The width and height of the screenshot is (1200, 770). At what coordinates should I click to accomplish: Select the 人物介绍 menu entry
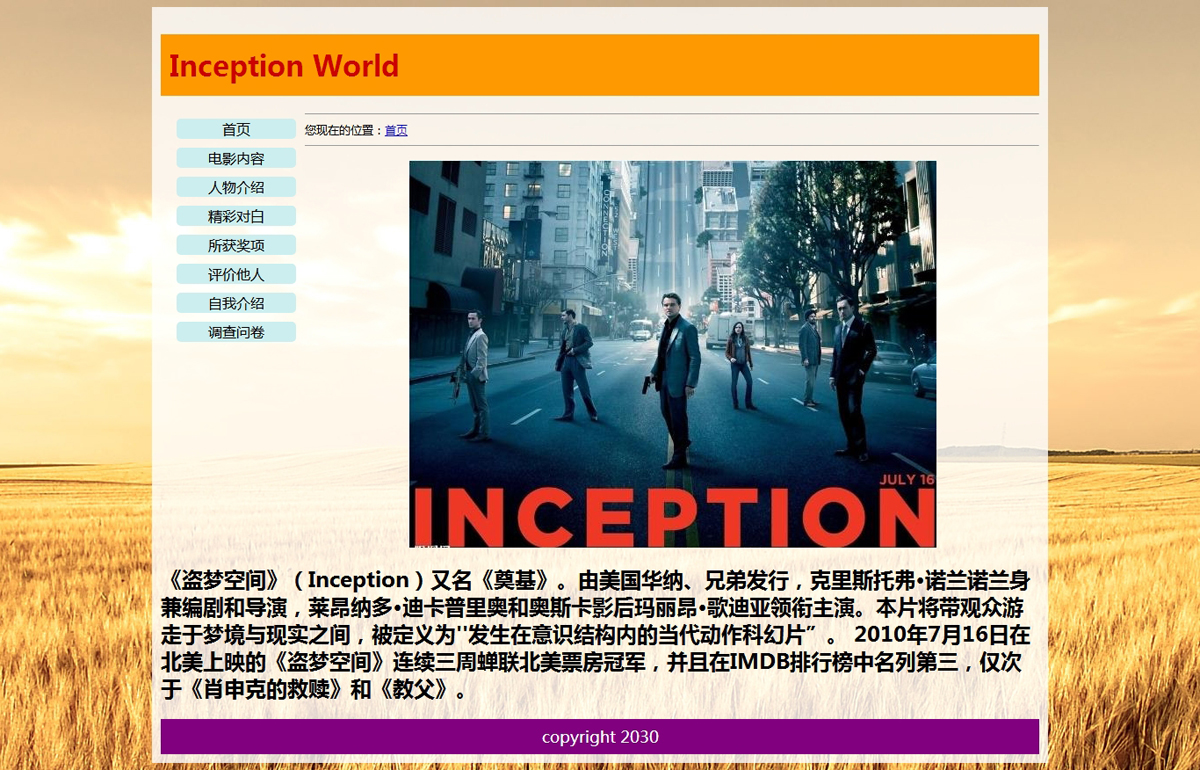(x=236, y=187)
